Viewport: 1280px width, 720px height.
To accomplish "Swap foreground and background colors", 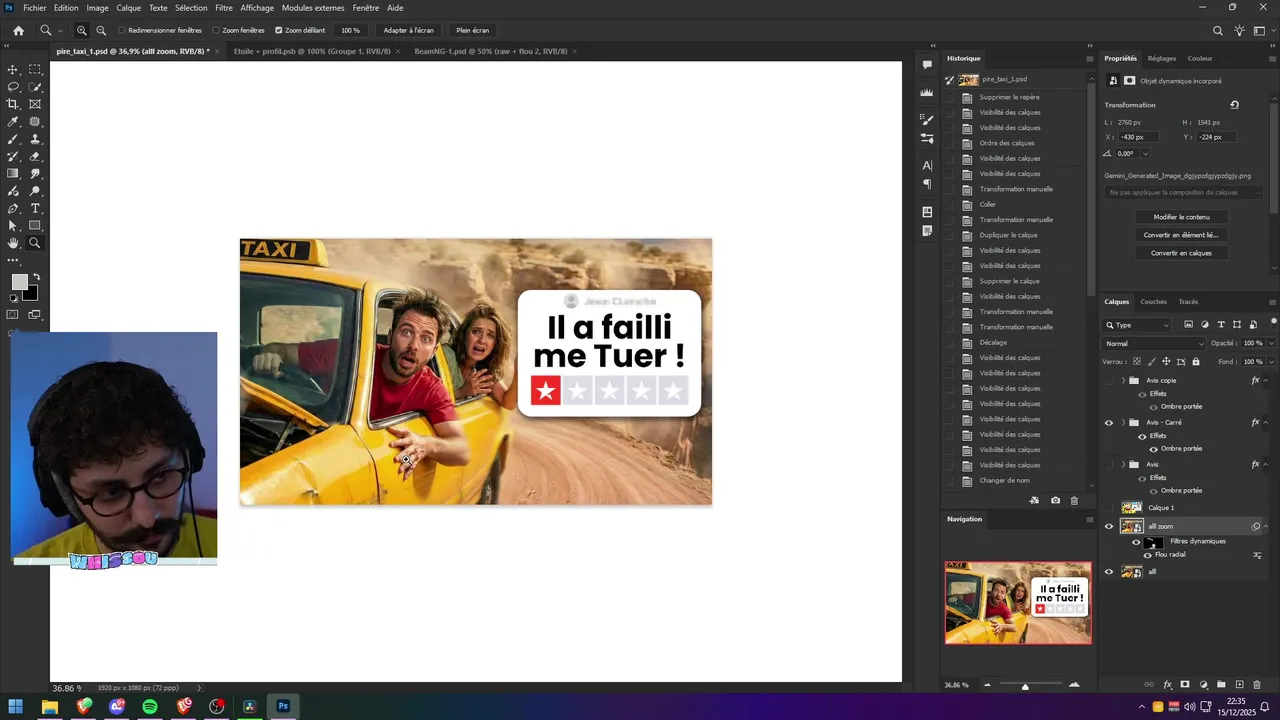I will 37,277.
